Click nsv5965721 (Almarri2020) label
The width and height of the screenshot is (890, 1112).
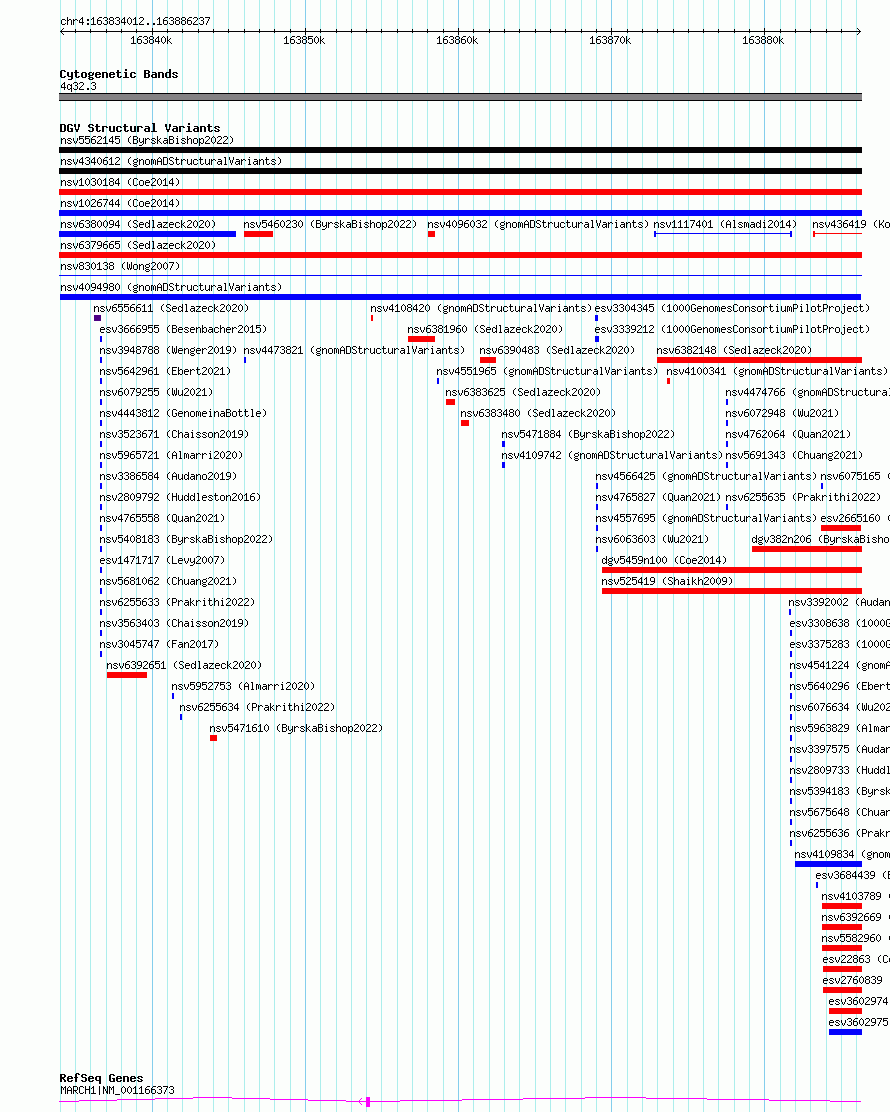coord(171,455)
